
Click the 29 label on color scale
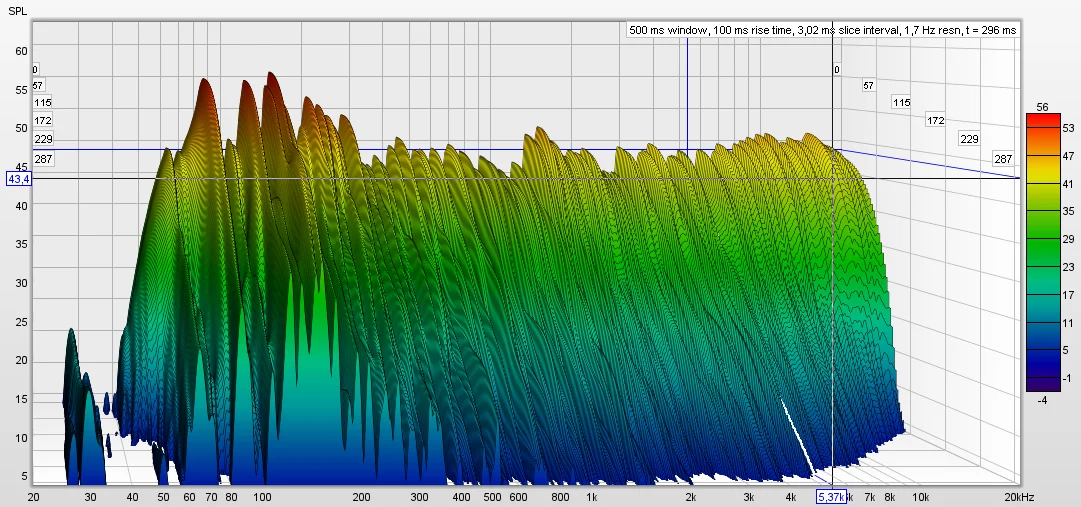click(1069, 239)
